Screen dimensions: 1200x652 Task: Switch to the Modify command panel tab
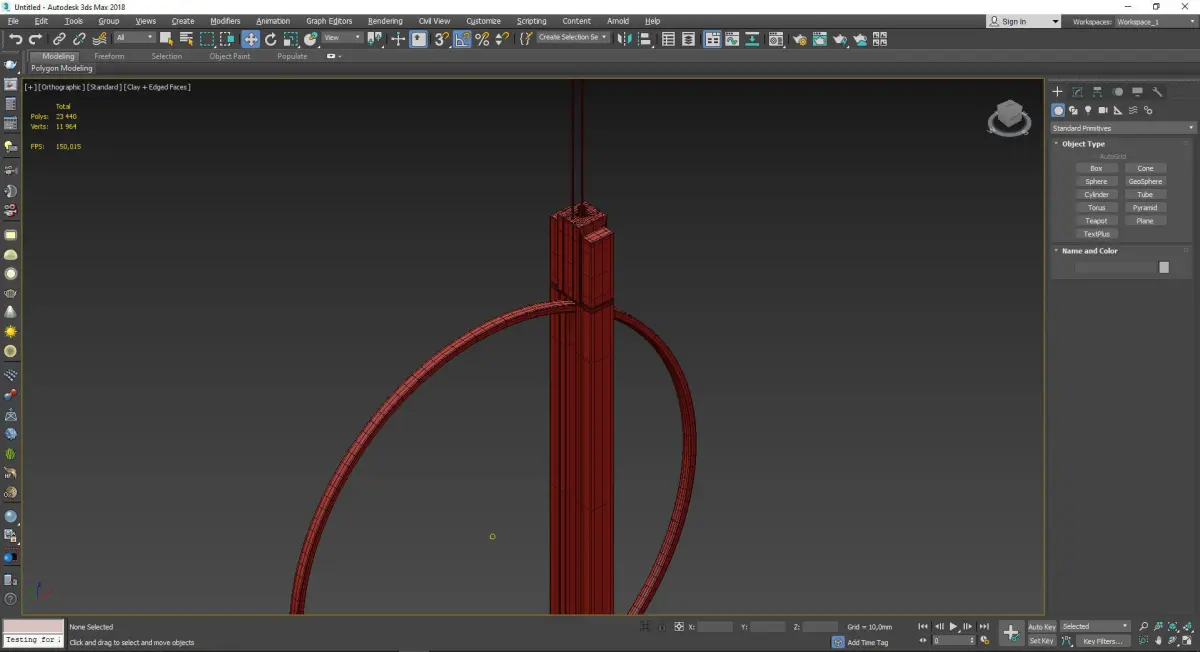pos(1077,91)
